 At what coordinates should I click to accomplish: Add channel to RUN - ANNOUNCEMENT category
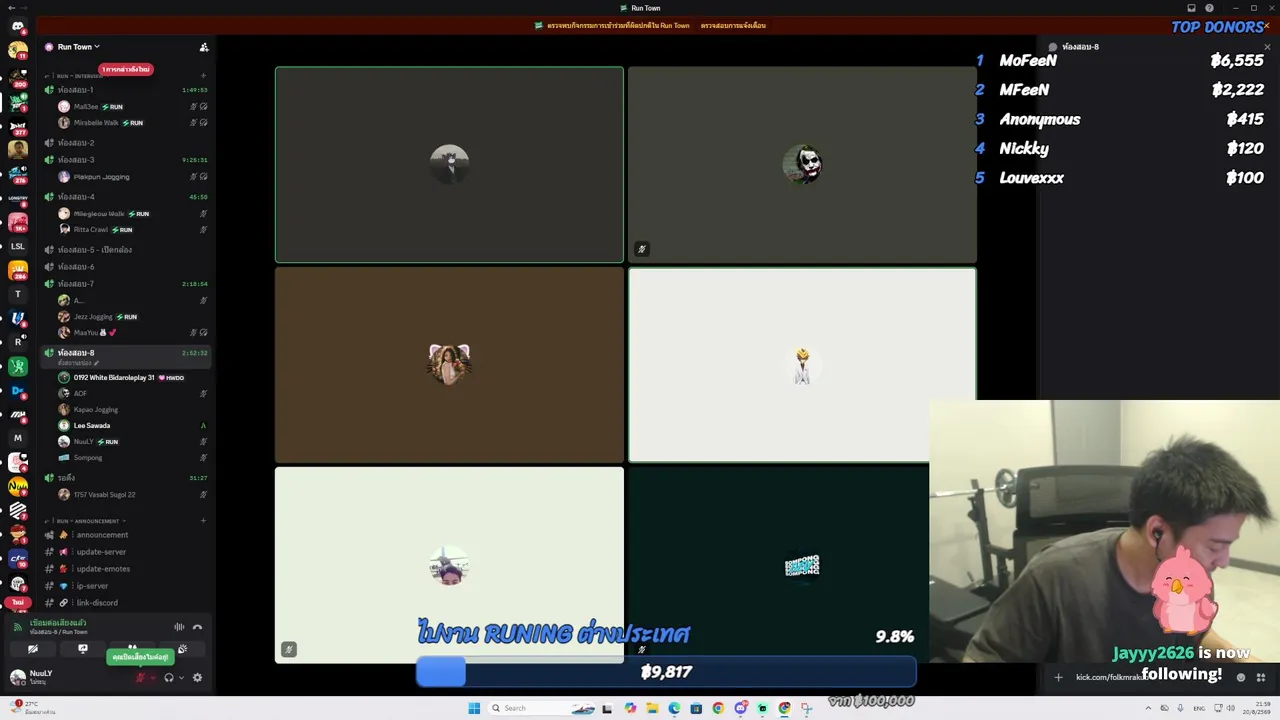point(204,521)
